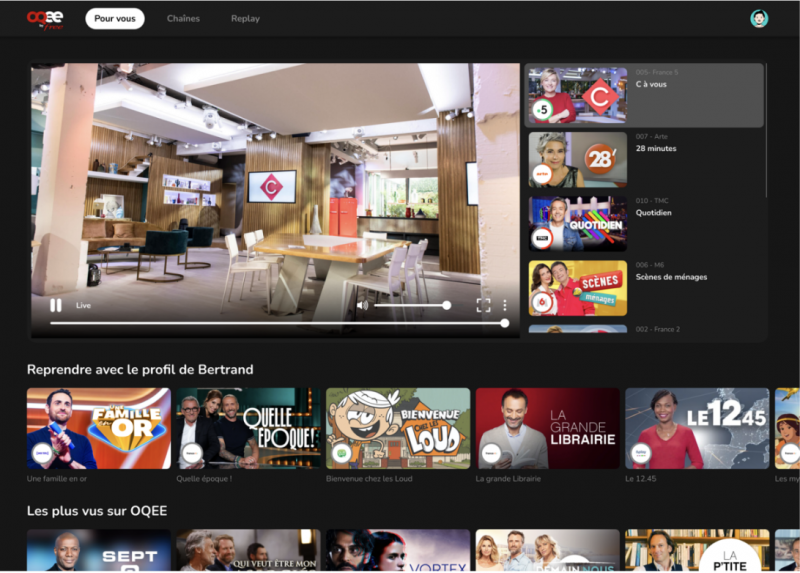
Task: Click the Scènes de ménages title text
Action: [671, 277]
